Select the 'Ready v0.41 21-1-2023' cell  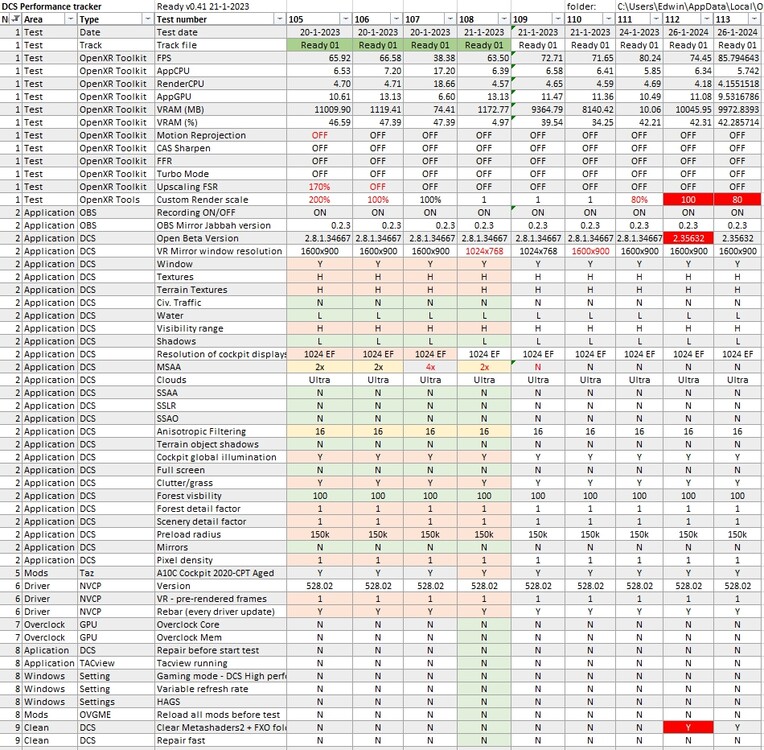[220, 6]
